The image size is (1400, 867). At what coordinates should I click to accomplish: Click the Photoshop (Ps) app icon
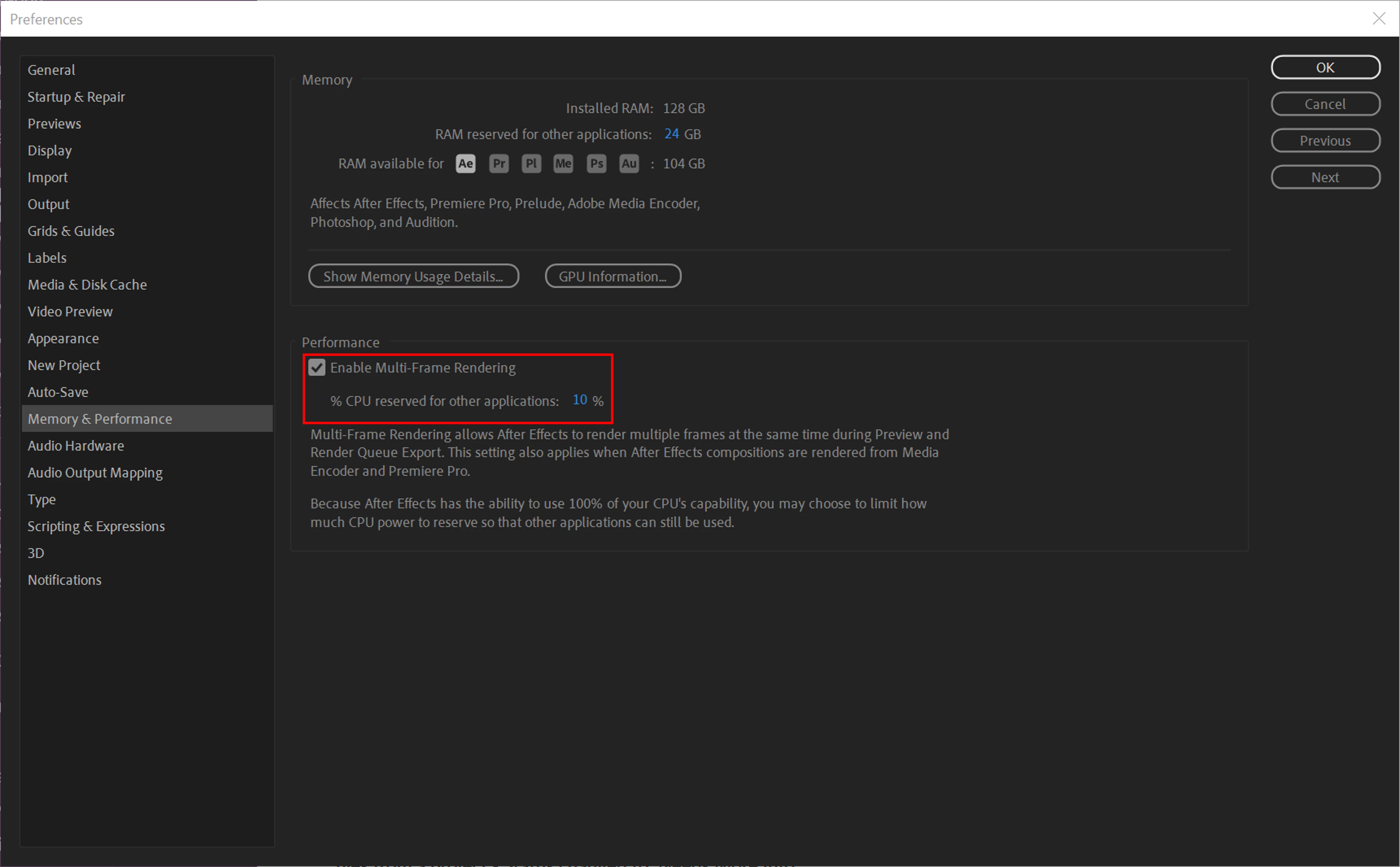[596, 164]
